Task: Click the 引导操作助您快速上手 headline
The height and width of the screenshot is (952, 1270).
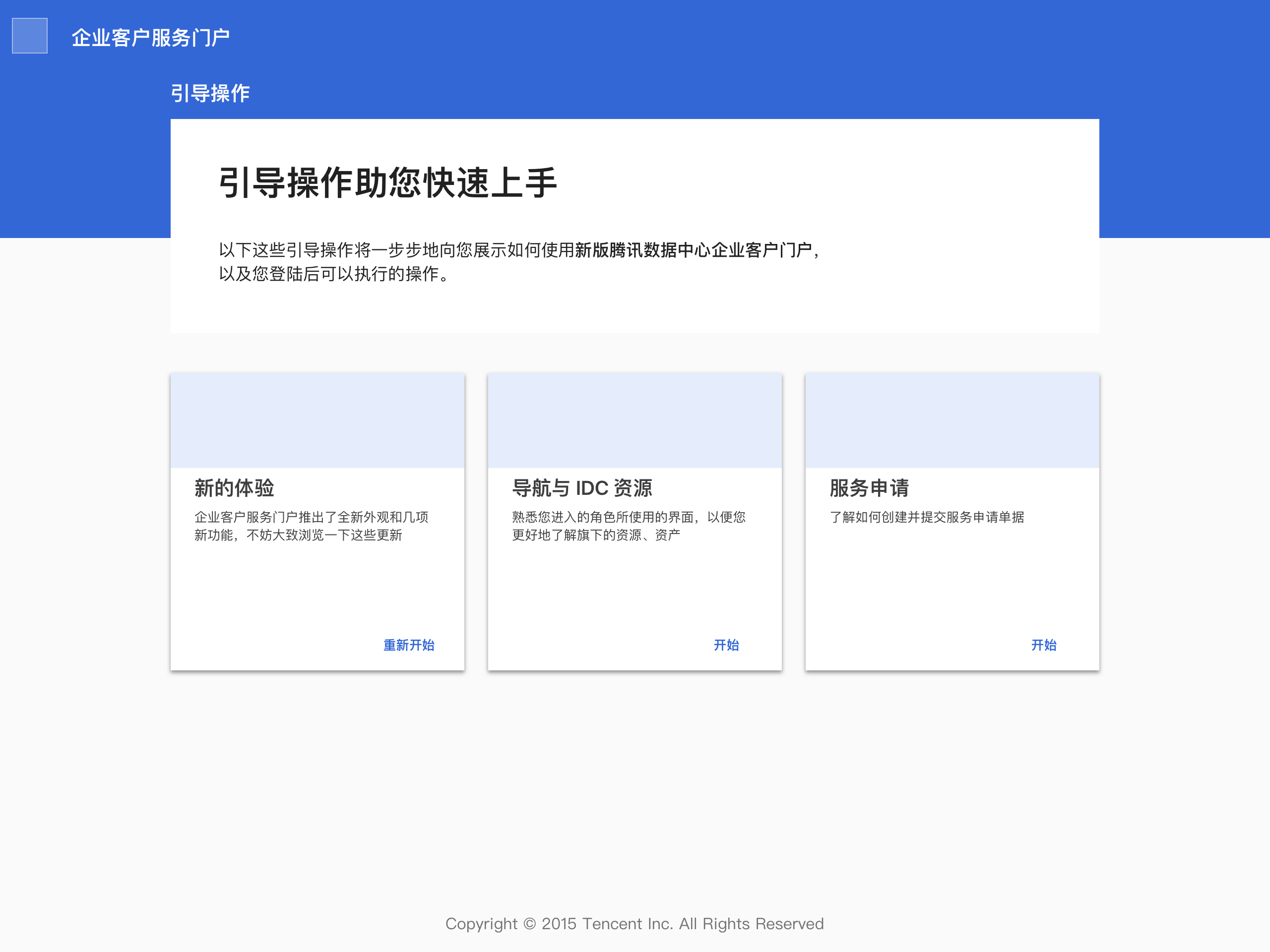Action: click(x=388, y=183)
